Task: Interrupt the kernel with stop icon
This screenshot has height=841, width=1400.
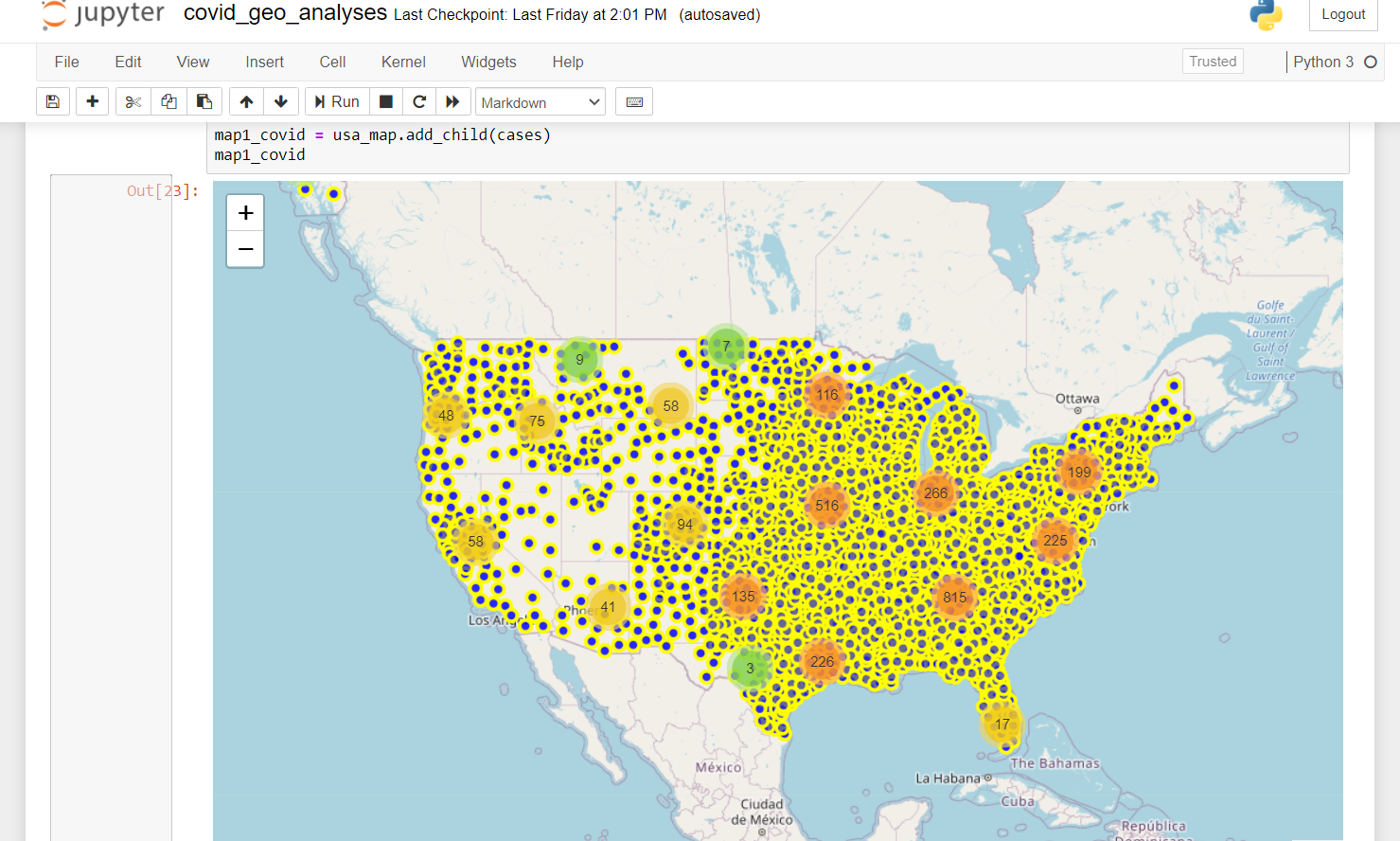Action: (x=385, y=101)
